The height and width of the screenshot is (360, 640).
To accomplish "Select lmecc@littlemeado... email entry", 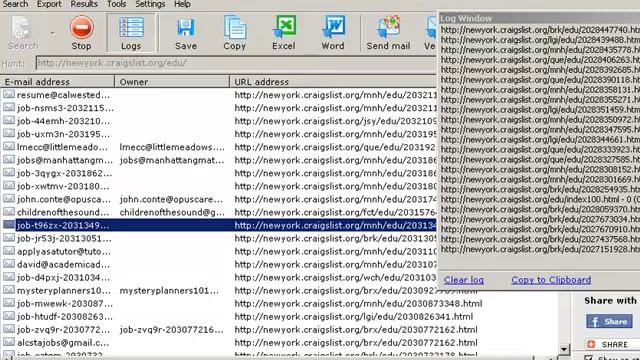I will point(62,147).
